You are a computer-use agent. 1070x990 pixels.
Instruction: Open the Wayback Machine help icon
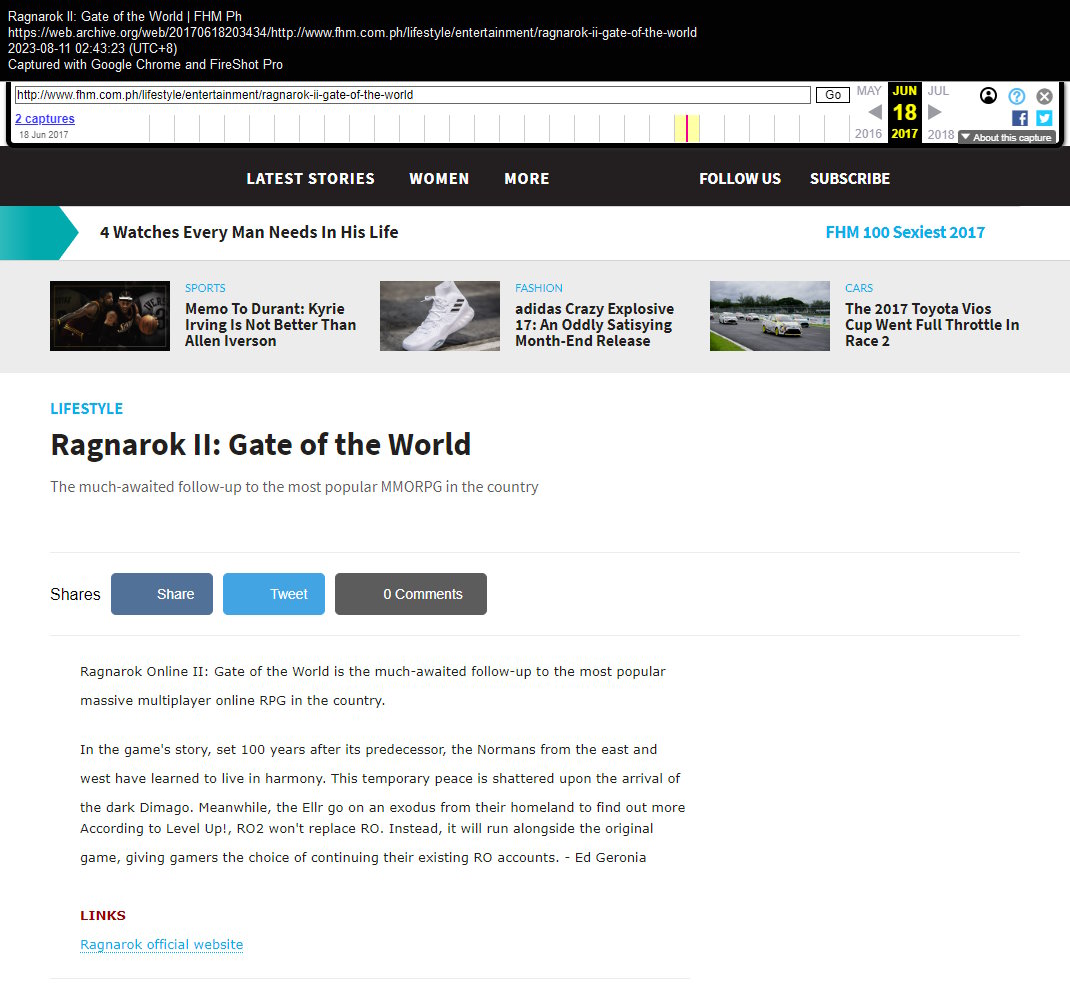(1016, 96)
